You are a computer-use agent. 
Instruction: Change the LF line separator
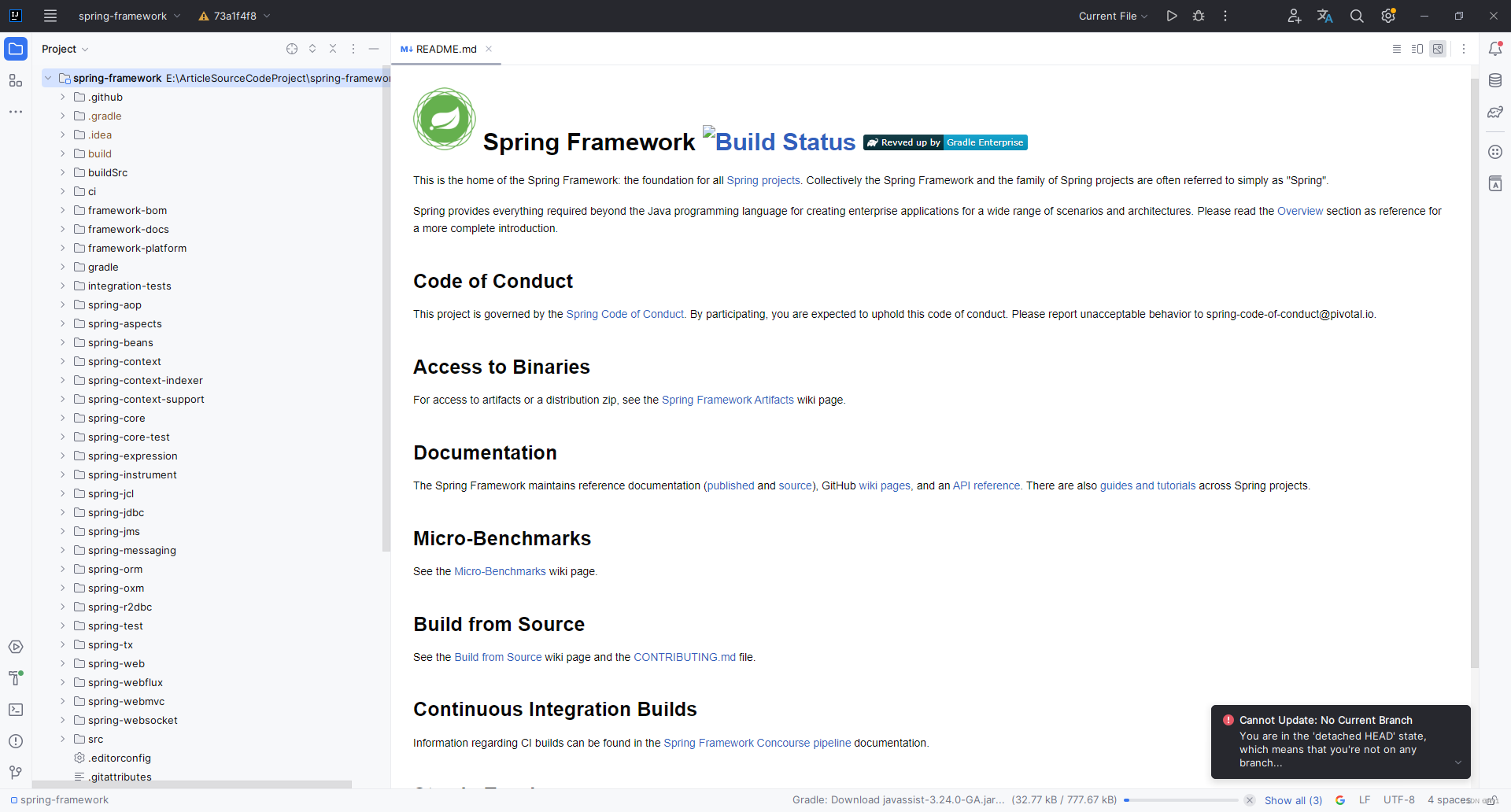pos(1365,800)
